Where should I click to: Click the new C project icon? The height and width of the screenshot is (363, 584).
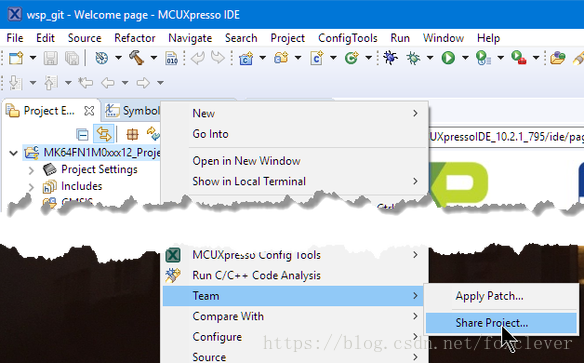(246, 58)
